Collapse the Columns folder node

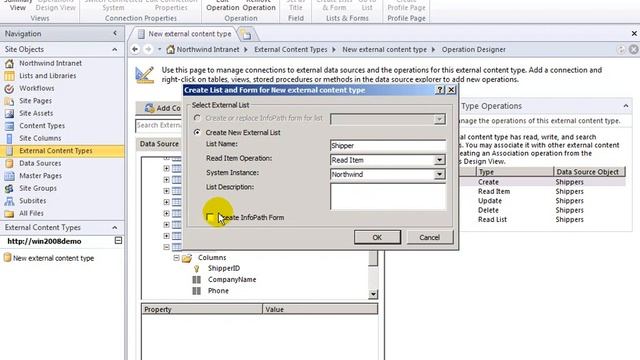point(176,258)
